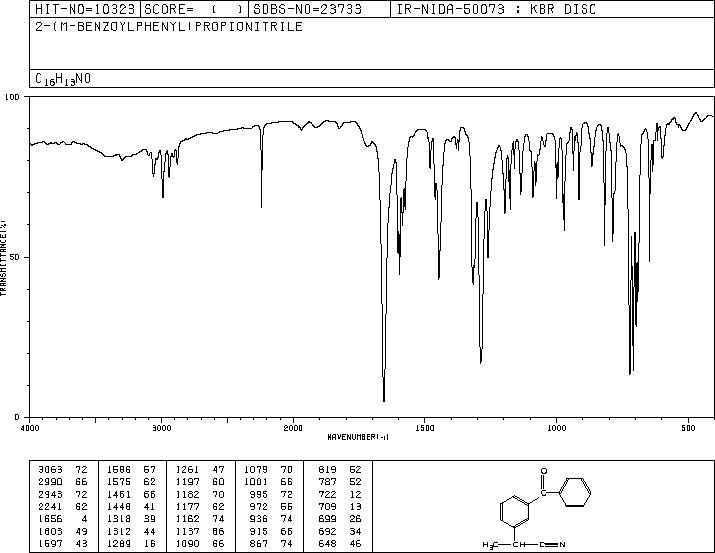The height and width of the screenshot is (553, 715).
Task: Select the IR-NIDA-50073 : KBR DISC label
Action: pyautogui.click(x=496, y=9)
